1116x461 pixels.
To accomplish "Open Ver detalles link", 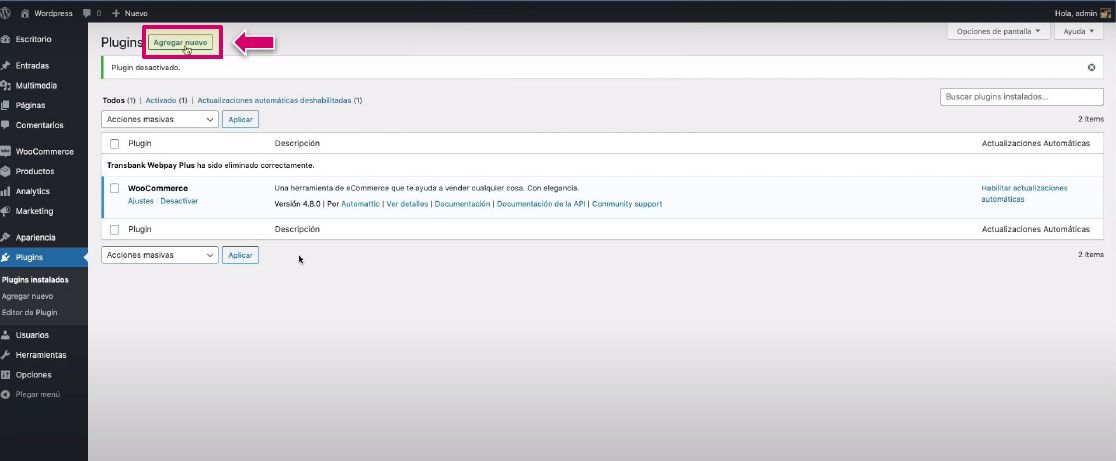I will tap(408, 204).
